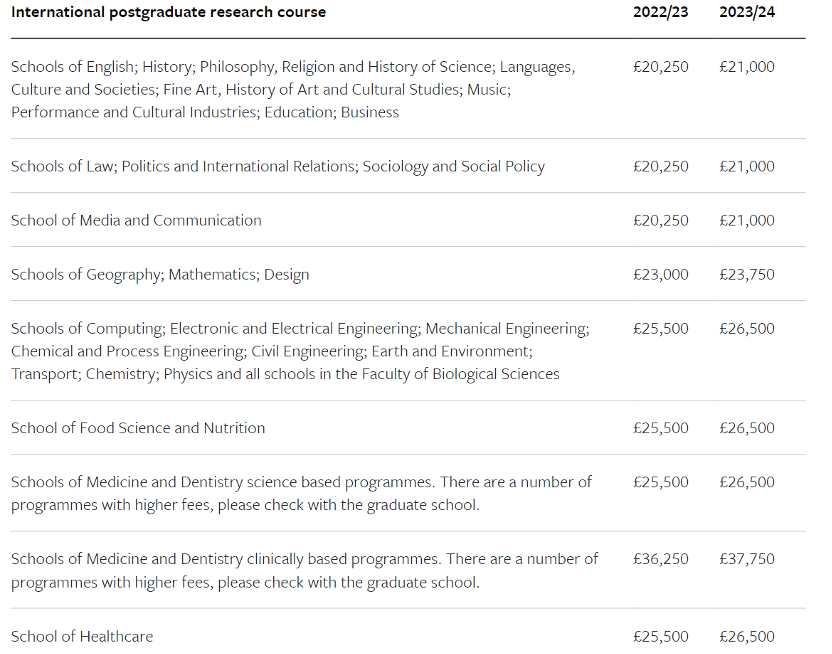Screen dimensions: 832x654
Task: Click the School of Healthcare row label
Action: (82, 636)
